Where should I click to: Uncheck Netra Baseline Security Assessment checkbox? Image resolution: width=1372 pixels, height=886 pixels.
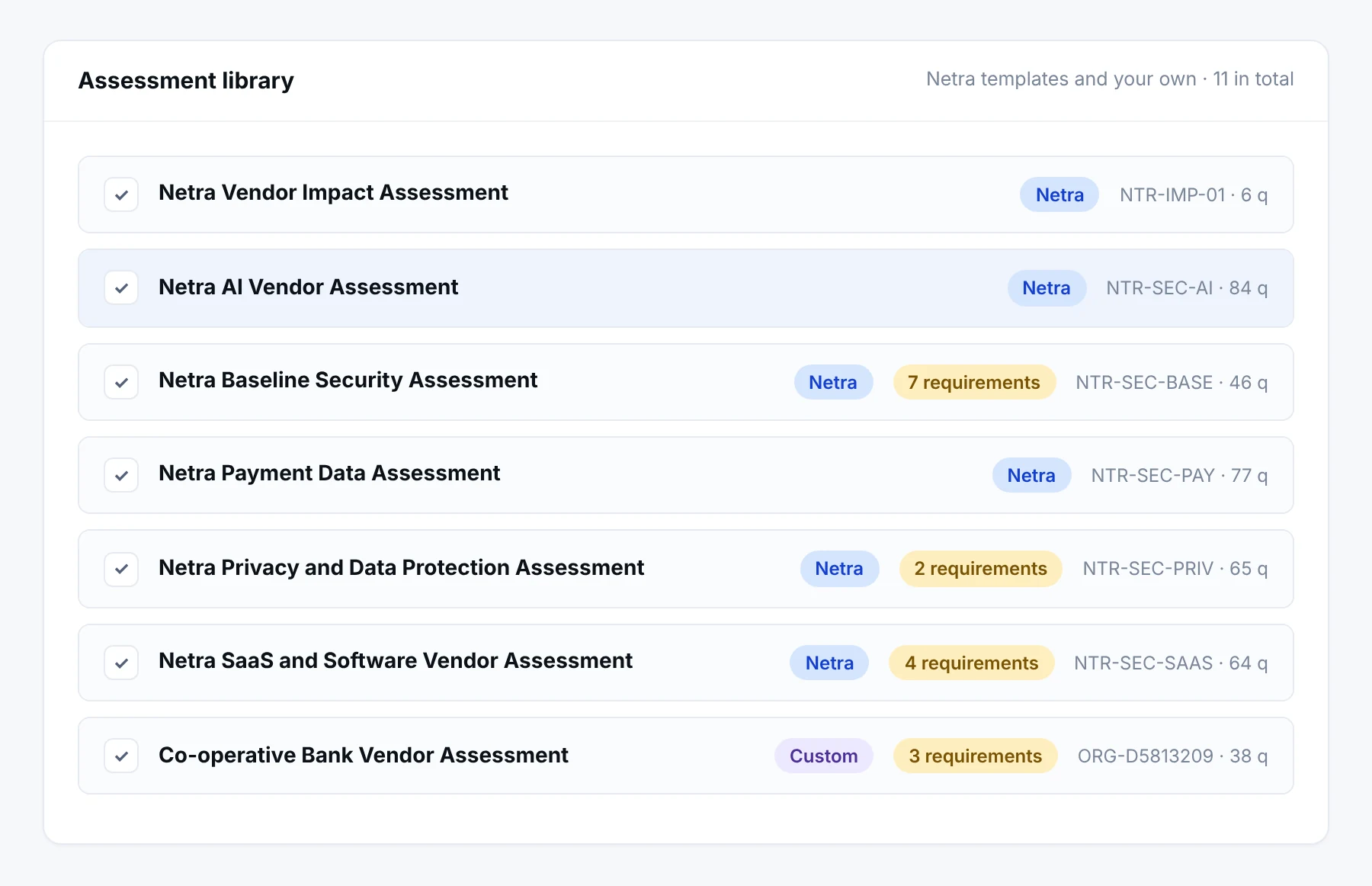[121, 382]
